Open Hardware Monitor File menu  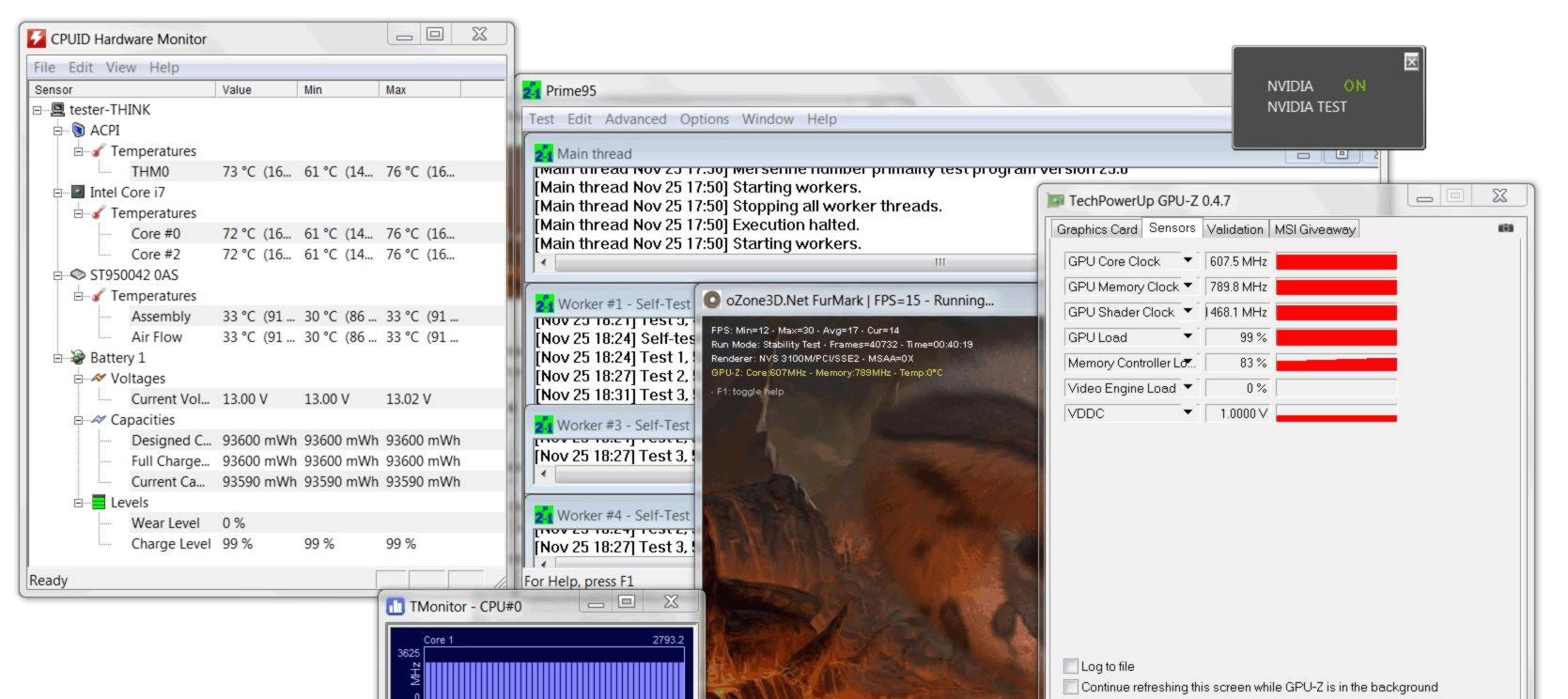44,68
